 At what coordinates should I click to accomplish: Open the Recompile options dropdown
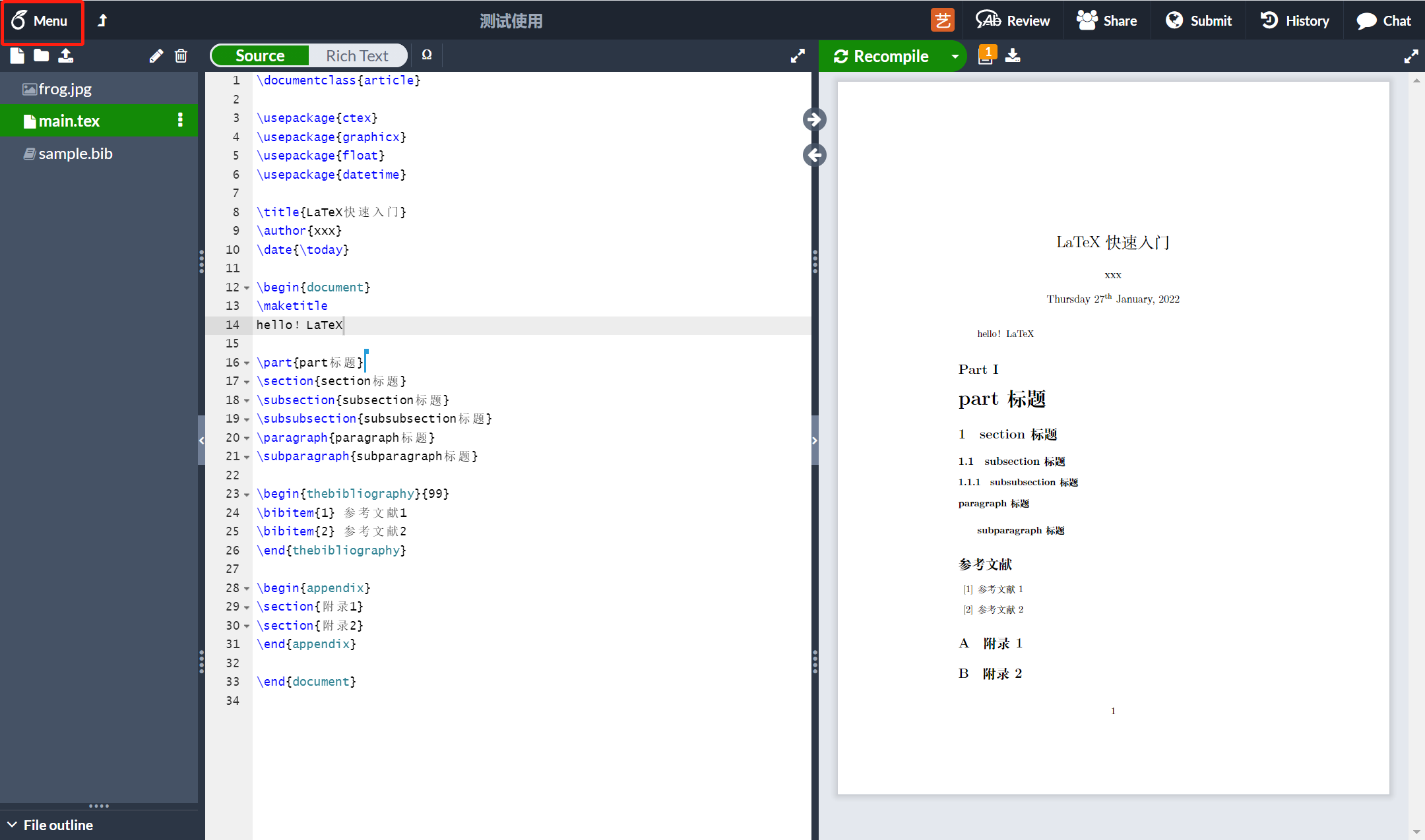click(x=955, y=55)
